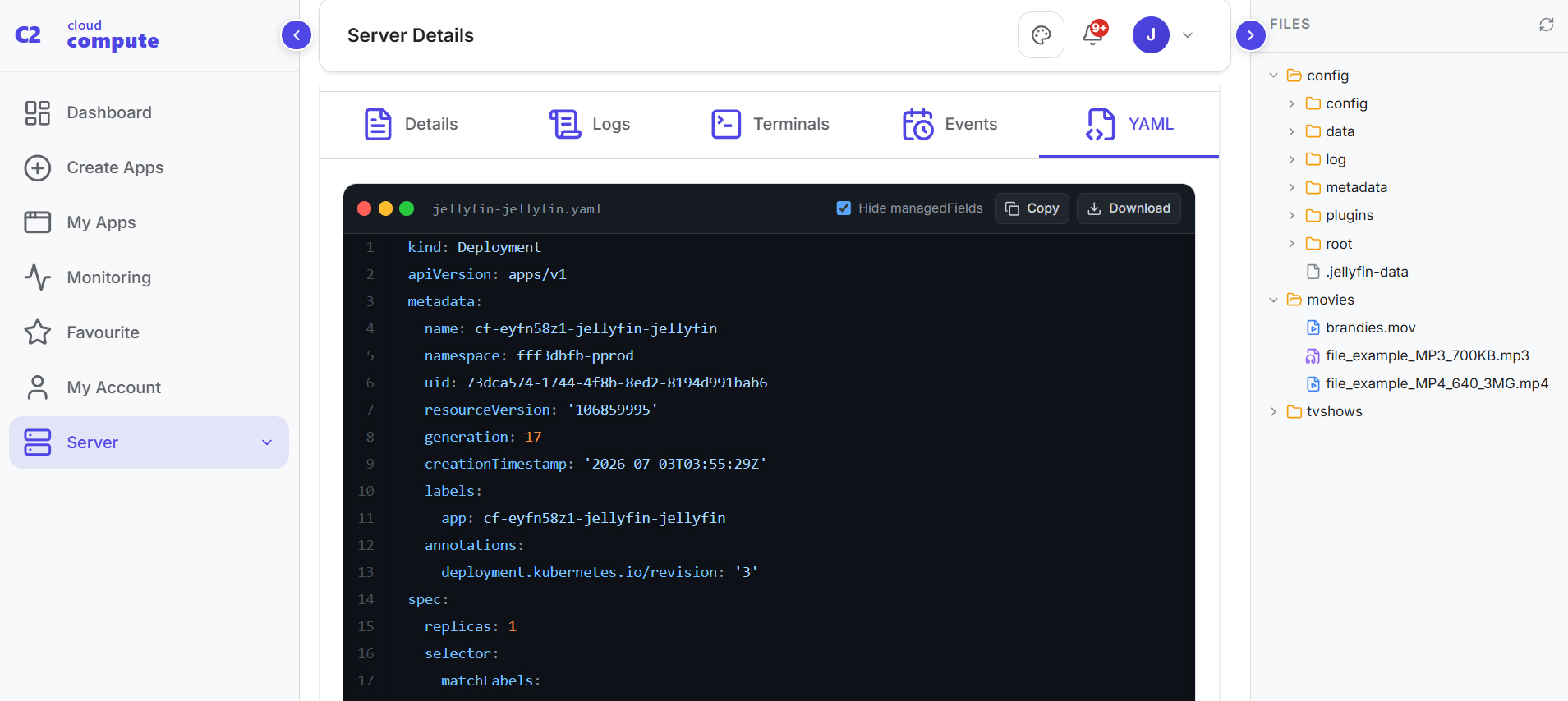Collapse the top-level config folder

1273,76
